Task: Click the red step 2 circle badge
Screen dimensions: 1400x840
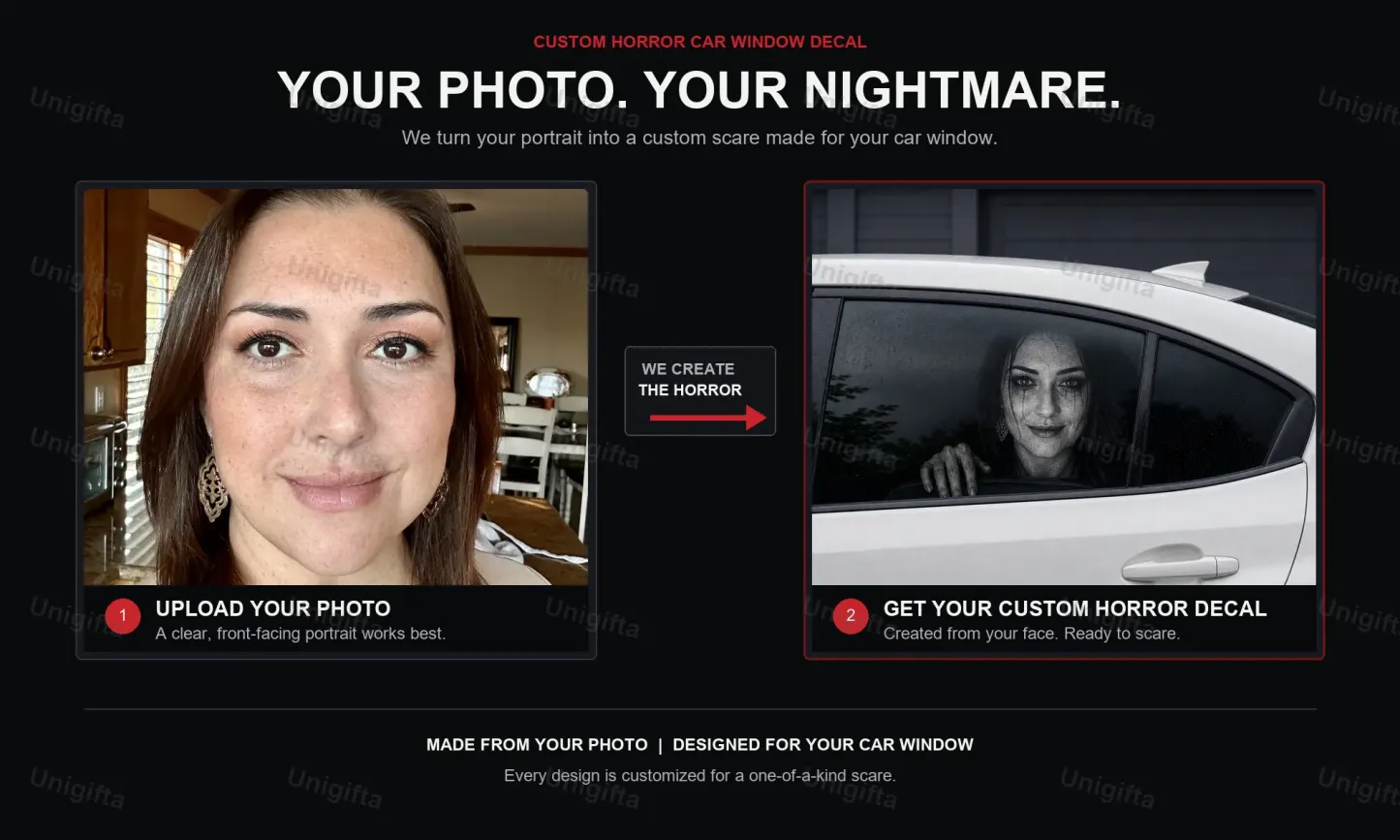Action: tap(851, 615)
